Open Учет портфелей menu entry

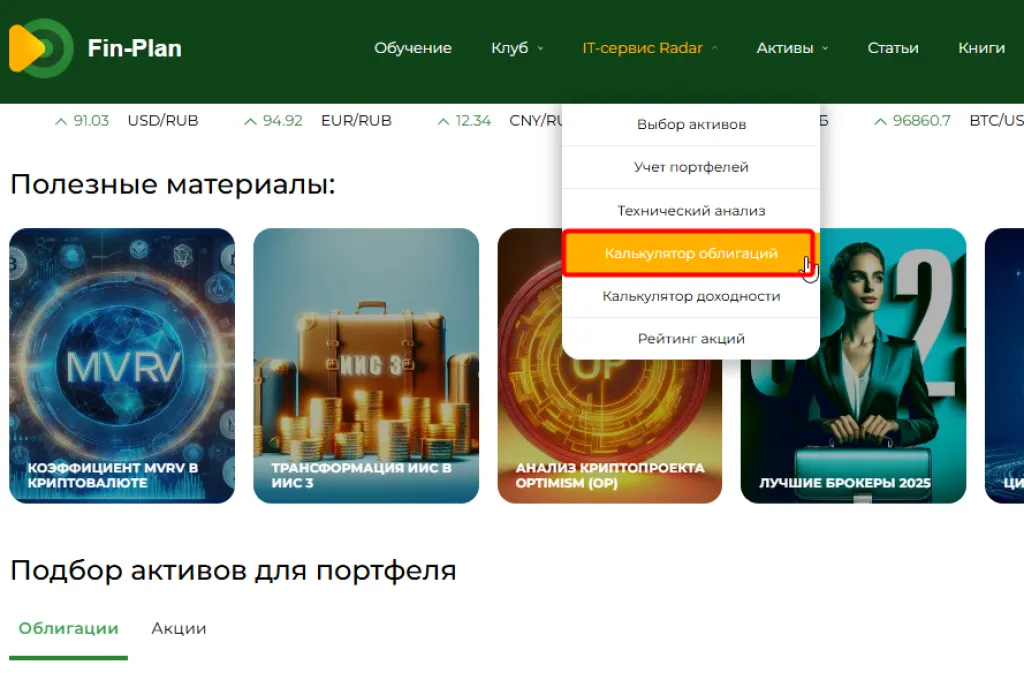tap(691, 167)
